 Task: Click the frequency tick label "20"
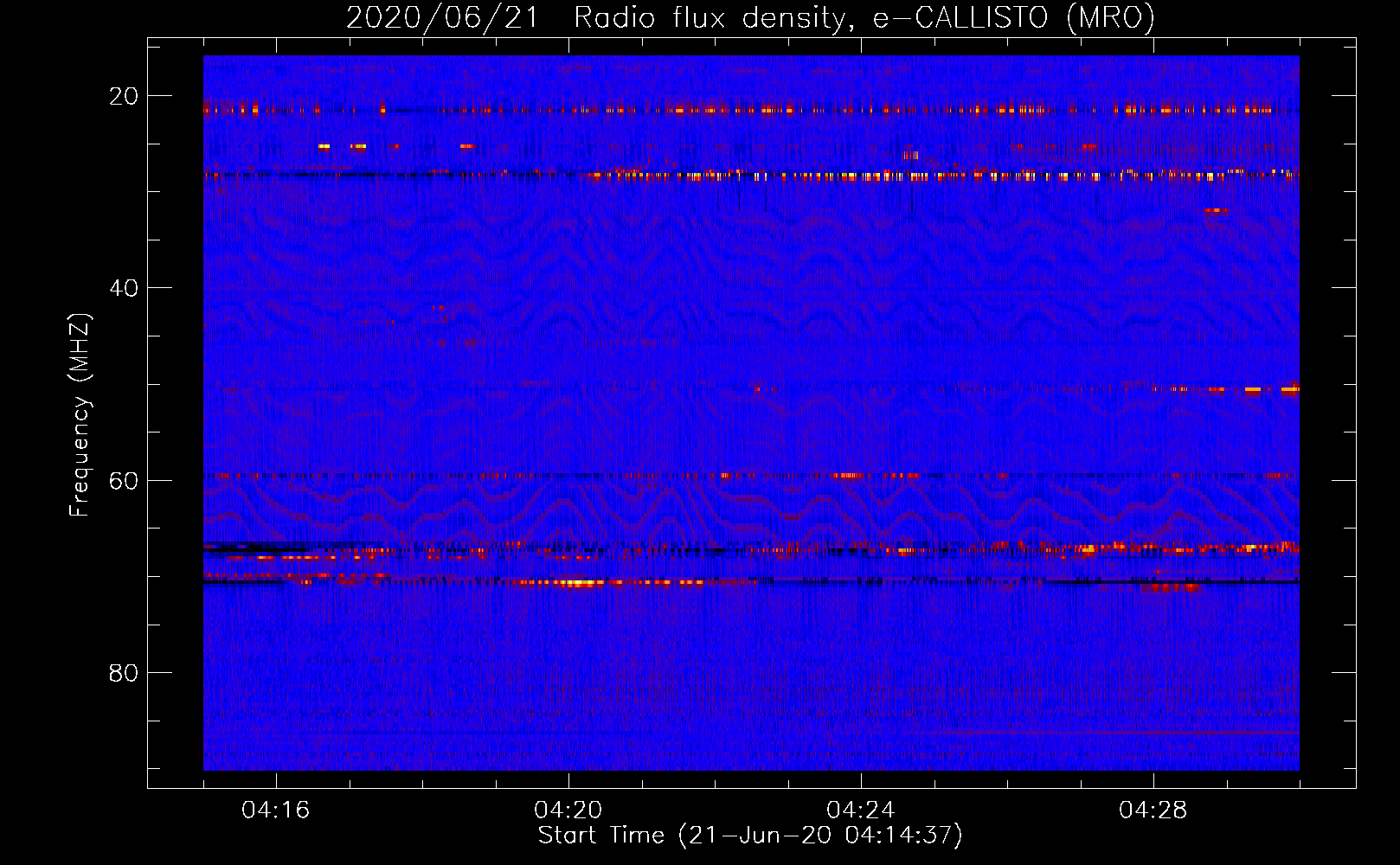click(124, 96)
